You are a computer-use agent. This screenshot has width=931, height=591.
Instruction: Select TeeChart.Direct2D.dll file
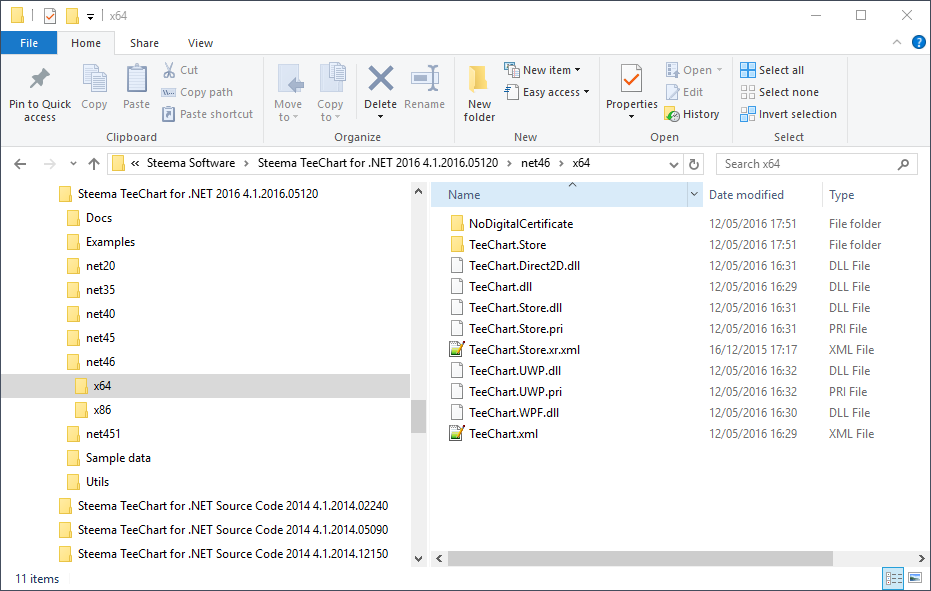click(524, 266)
